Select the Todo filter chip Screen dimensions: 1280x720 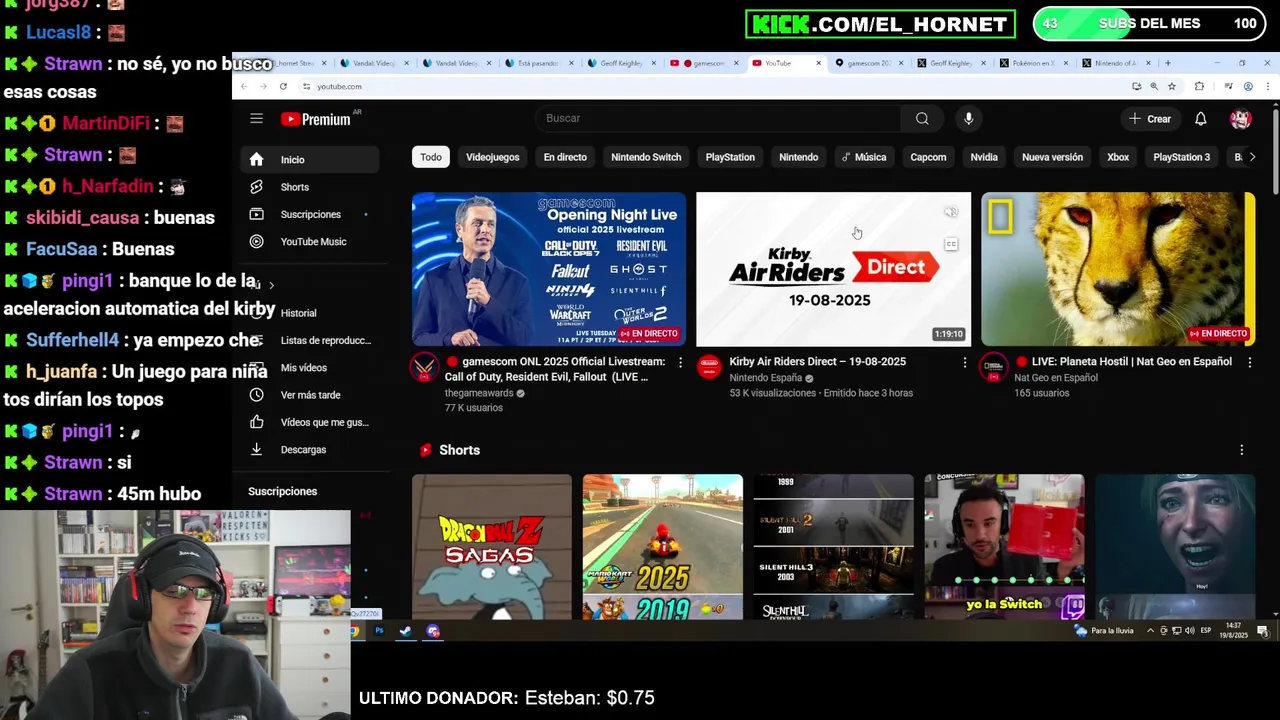click(431, 157)
